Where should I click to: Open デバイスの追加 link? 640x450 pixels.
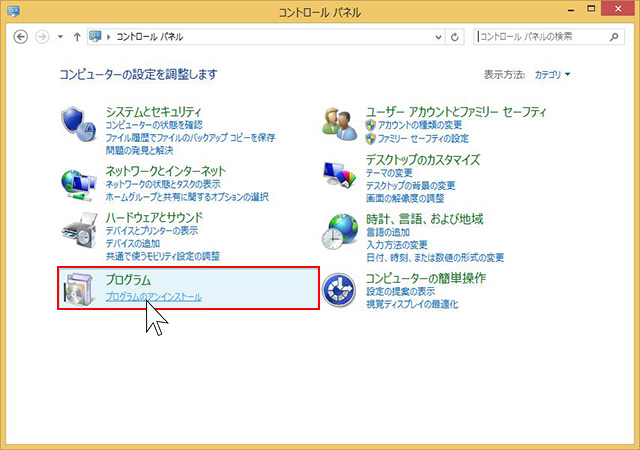(133, 243)
